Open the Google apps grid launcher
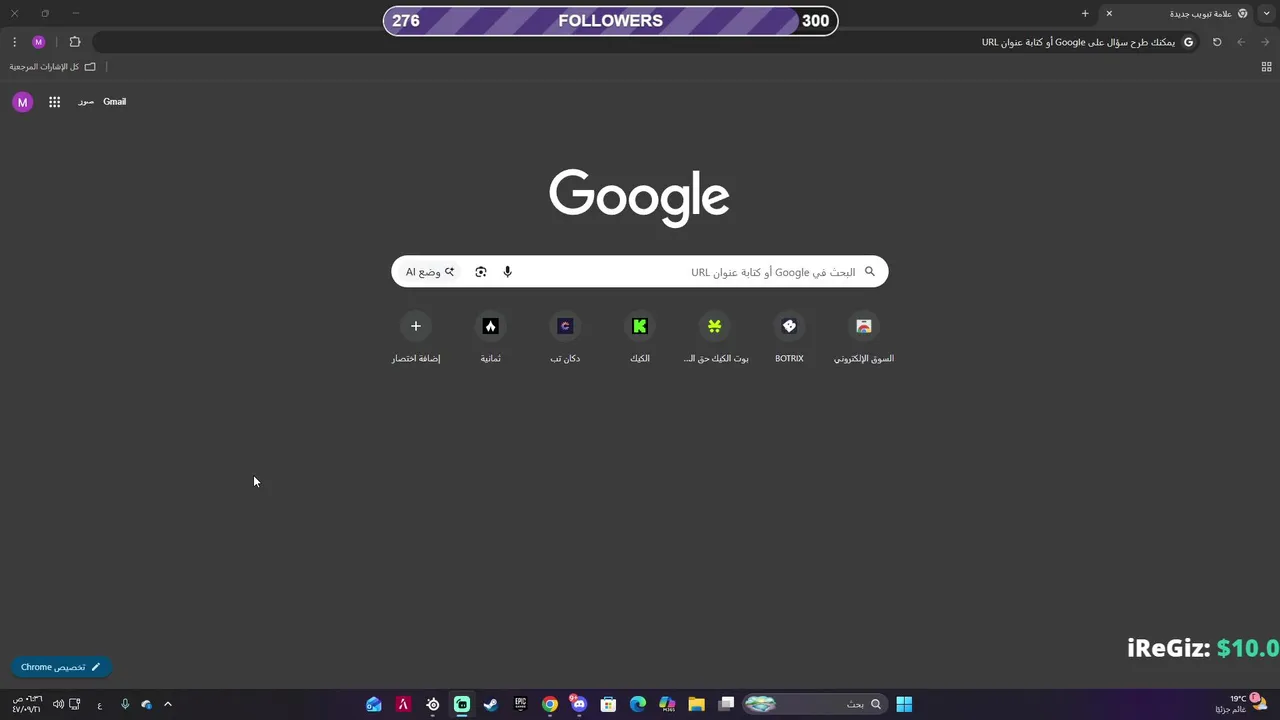The width and height of the screenshot is (1280, 720). click(55, 102)
